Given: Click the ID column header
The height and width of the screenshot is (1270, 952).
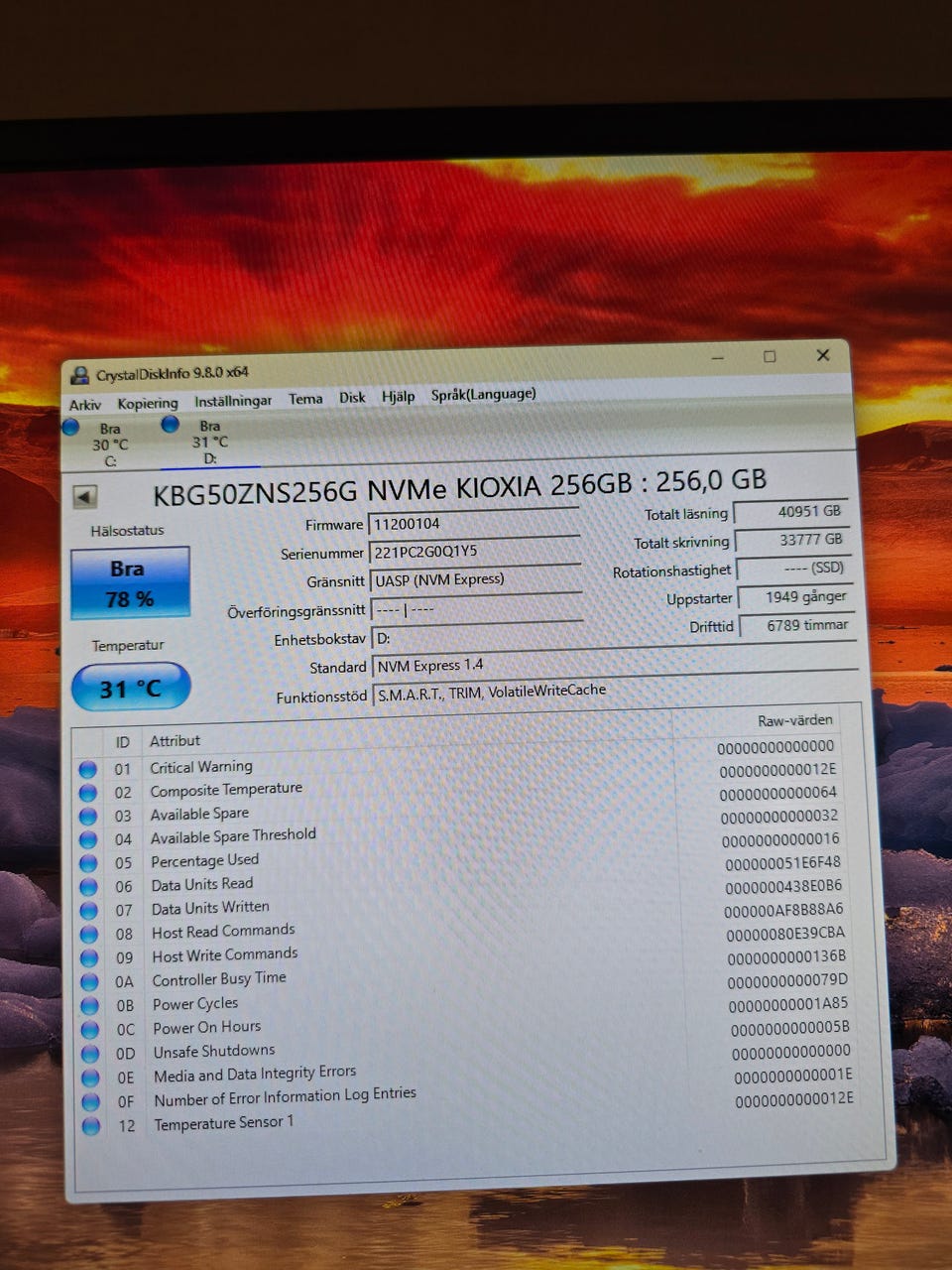Looking at the screenshot, I should point(122,742).
